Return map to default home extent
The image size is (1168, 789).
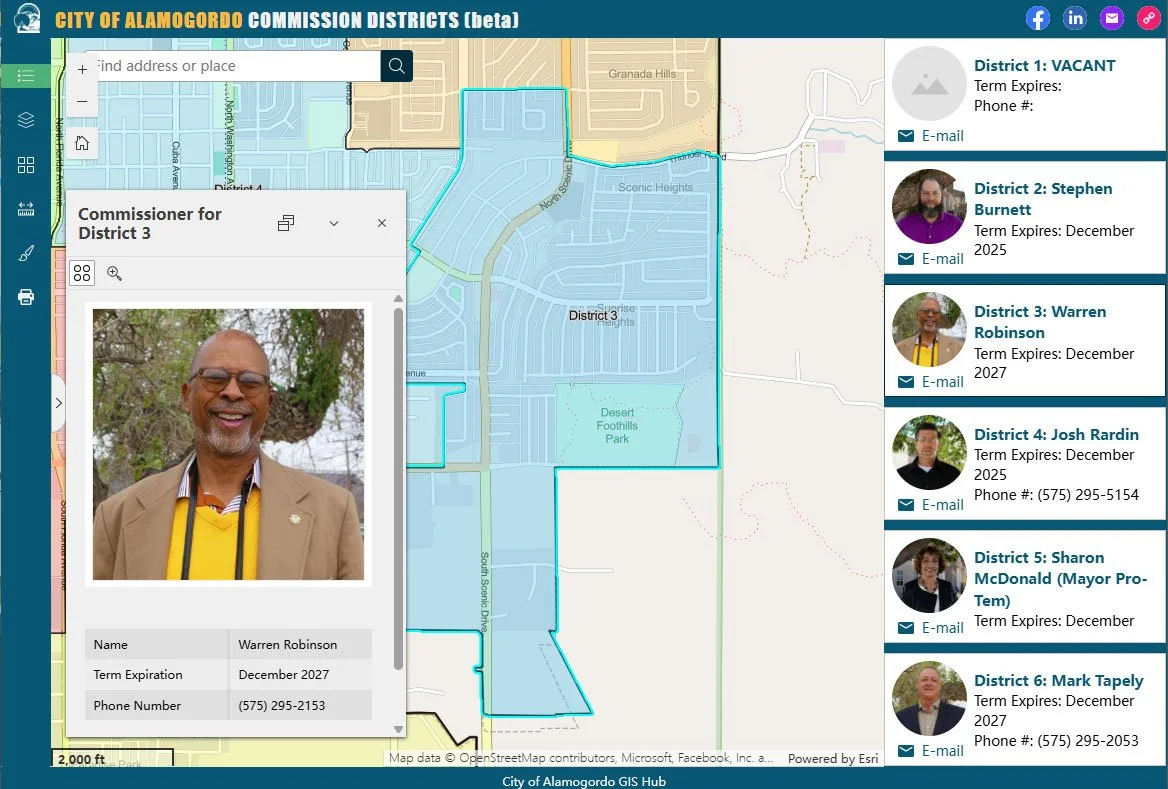click(x=82, y=142)
